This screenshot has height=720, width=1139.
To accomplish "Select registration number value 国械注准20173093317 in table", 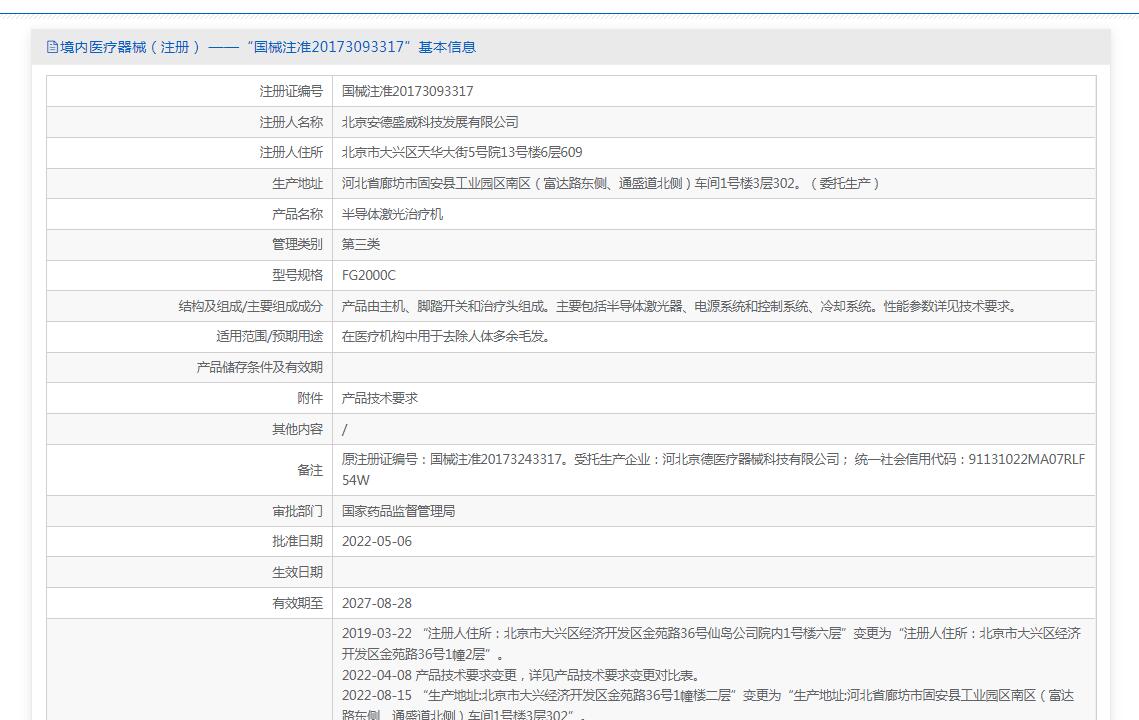I will 408,92.
